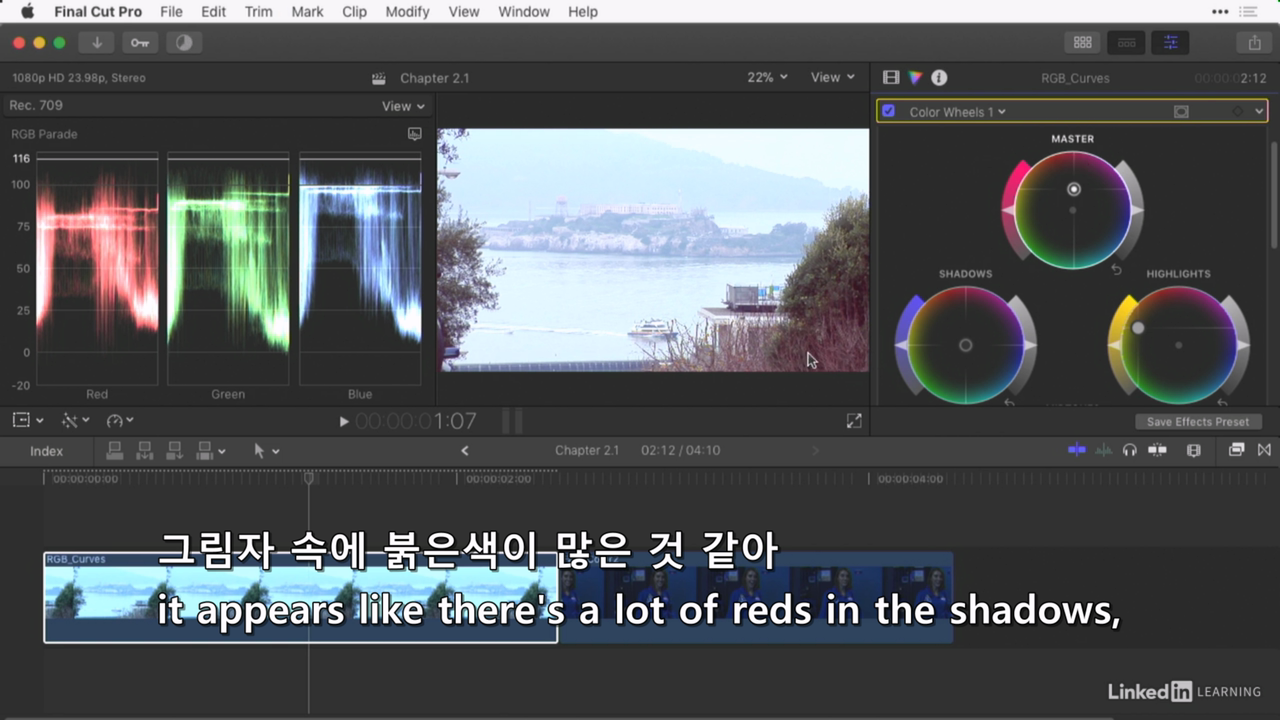Expand the chevron at right of Color Wheels row
The height and width of the screenshot is (720, 1280).
coord(1259,112)
